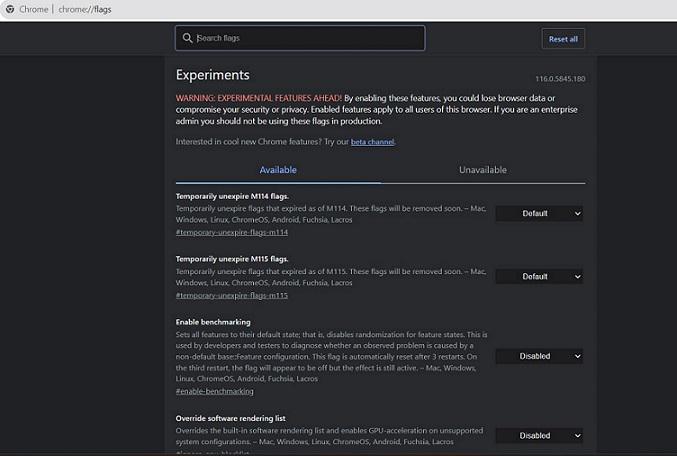The width and height of the screenshot is (677, 456).
Task: Focus the Search flags input field
Action: coord(305,38)
